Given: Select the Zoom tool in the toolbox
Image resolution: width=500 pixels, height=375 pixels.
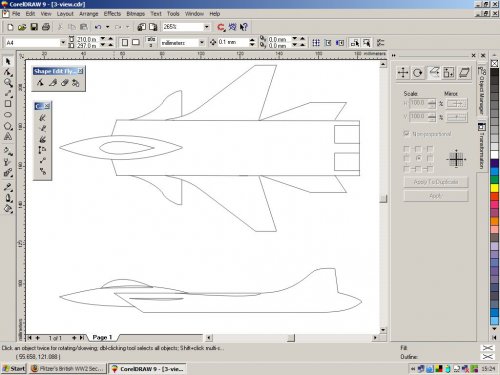Looking at the screenshot, I should (x=8, y=83).
